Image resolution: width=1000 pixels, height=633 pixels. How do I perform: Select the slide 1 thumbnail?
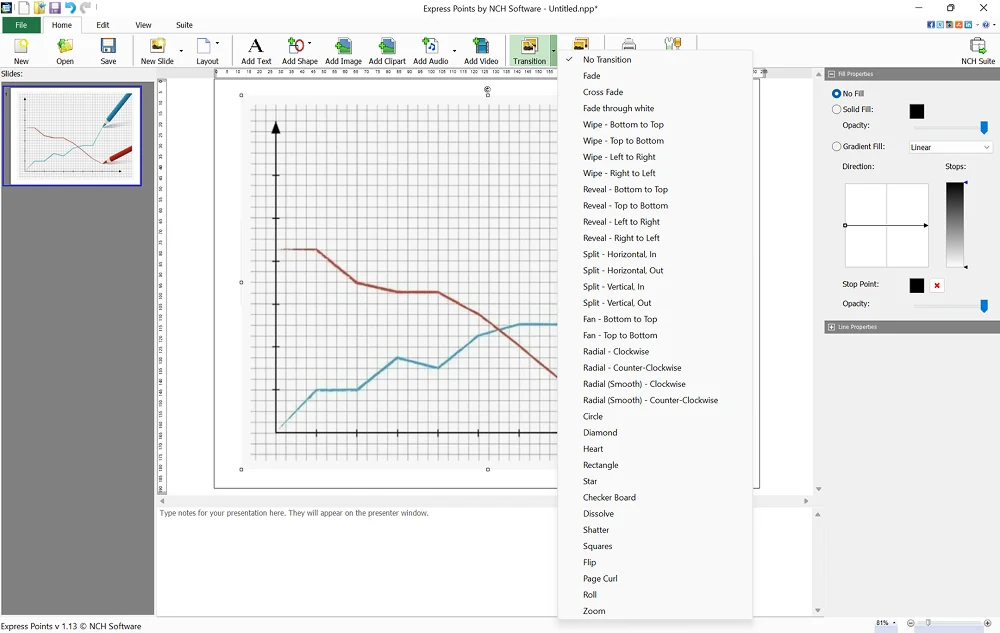click(75, 135)
